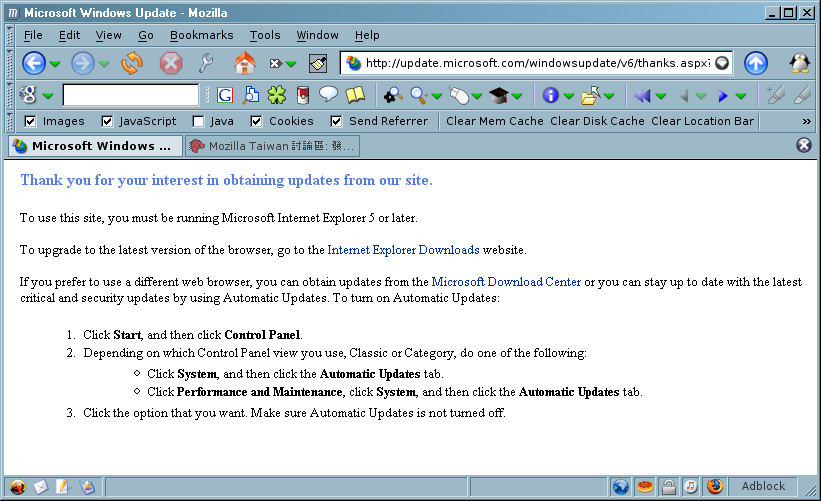Image resolution: width=821 pixels, height=501 pixels.
Task: Open the Bookmarks menu
Action: [201, 35]
